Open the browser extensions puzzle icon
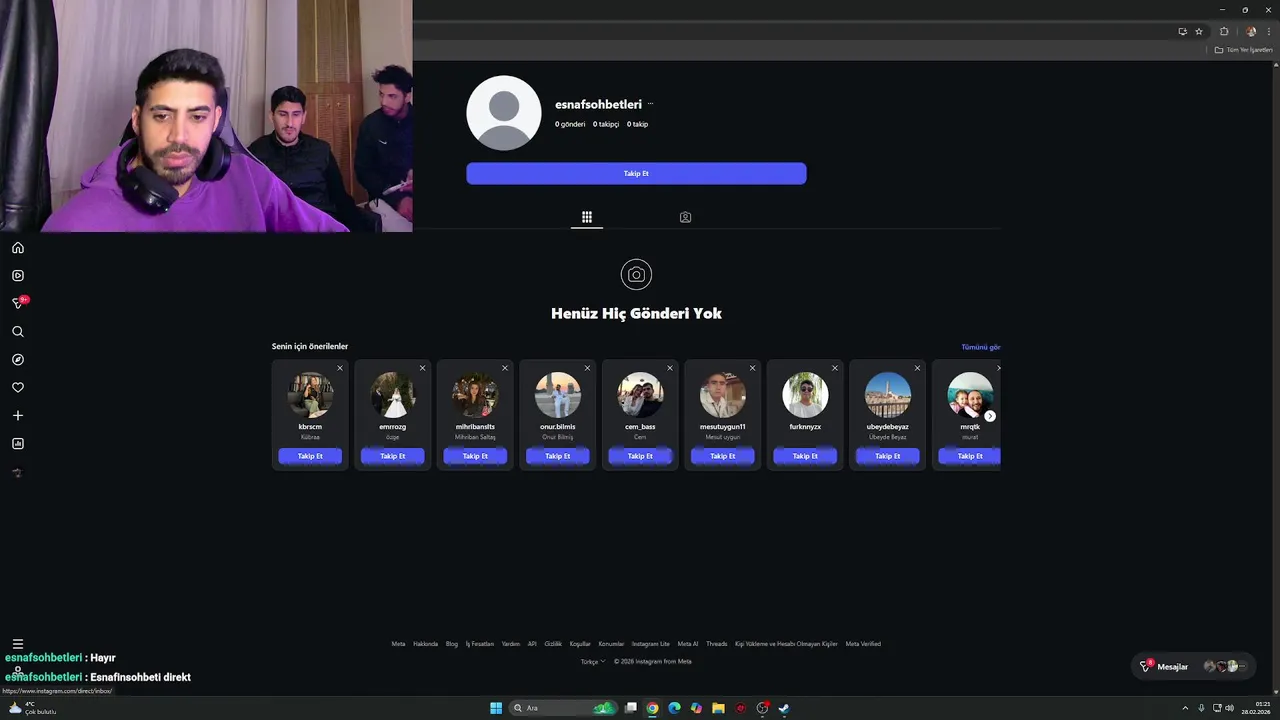Screen dimensions: 1280x720 click(1224, 31)
